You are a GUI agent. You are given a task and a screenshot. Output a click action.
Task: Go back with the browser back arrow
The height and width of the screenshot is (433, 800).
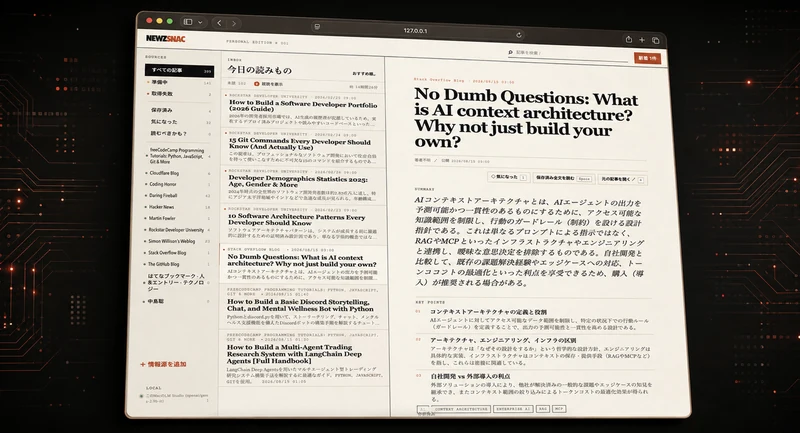pos(219,23)
